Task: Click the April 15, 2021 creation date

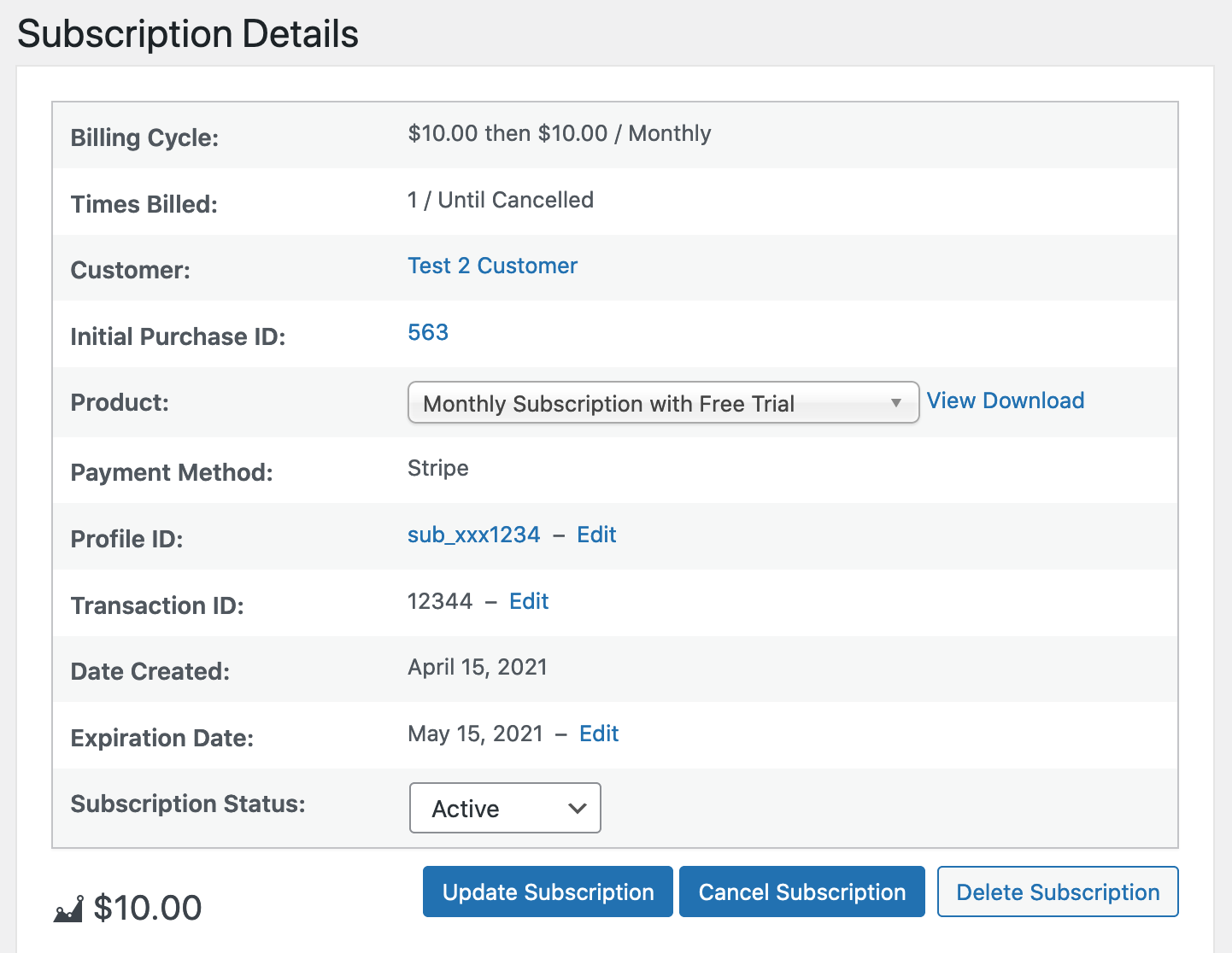Action: (478, 668)
